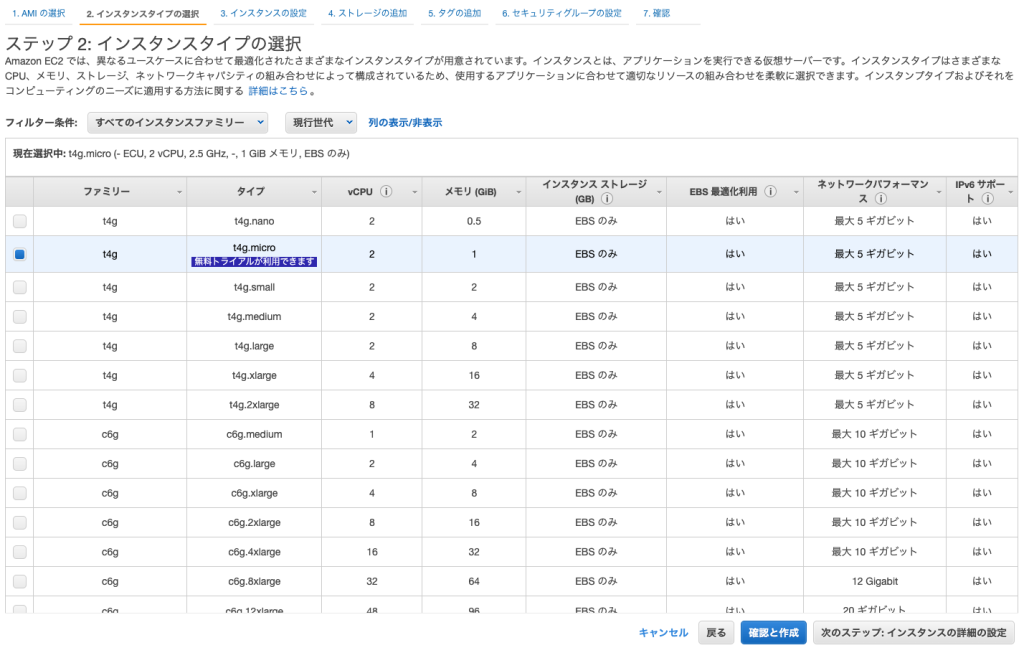Click the 確認と作成 button
Screen dimensions: 1024x658
773,633
